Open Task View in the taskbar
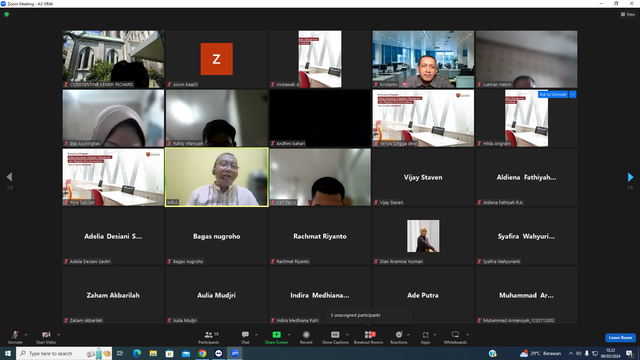640x360 pixels. [120, 353]
